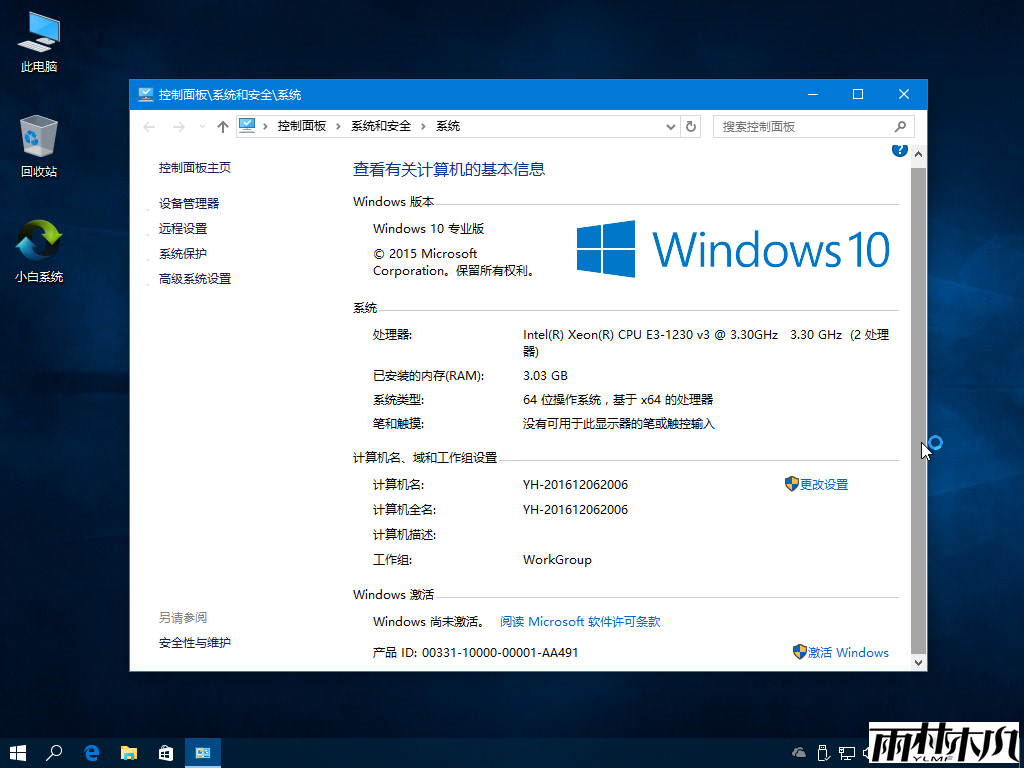Open 系统保护 from the sidebar
Image resolution: width=1024 pixels, height=768 pixels.
click(x=183, y=253)
